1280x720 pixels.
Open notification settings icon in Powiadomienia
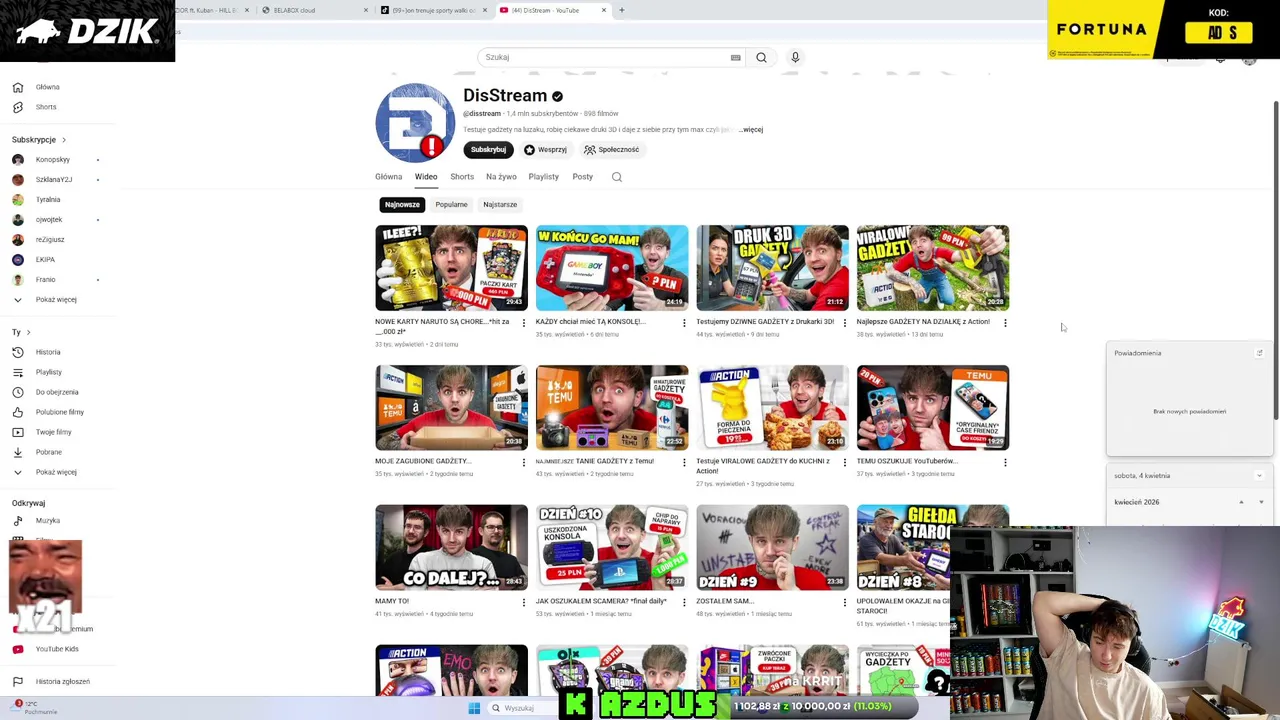1259,353
